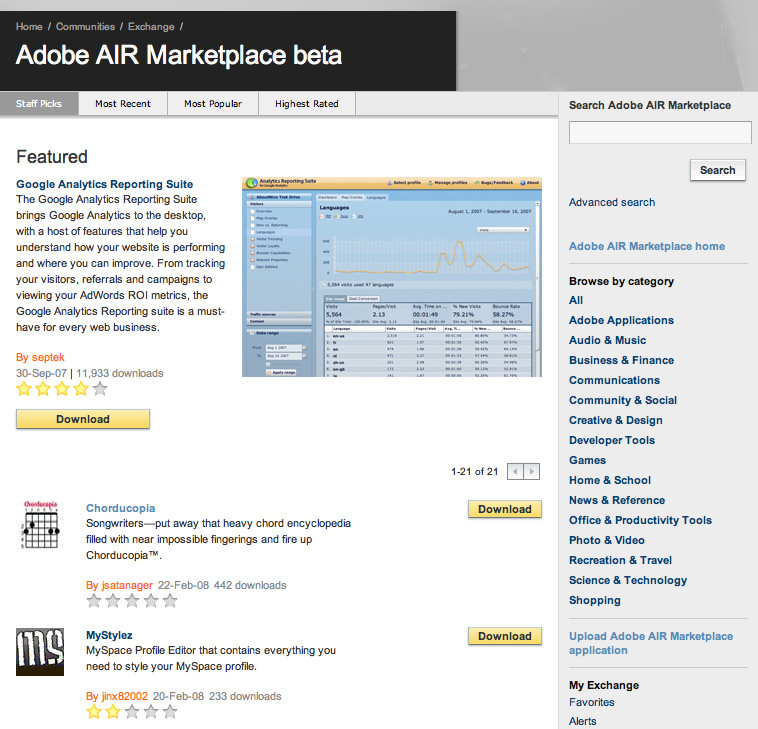Rate Chorducopia with the first star
The width and height of the screenshot is (758, 729).
coord(94,601)
